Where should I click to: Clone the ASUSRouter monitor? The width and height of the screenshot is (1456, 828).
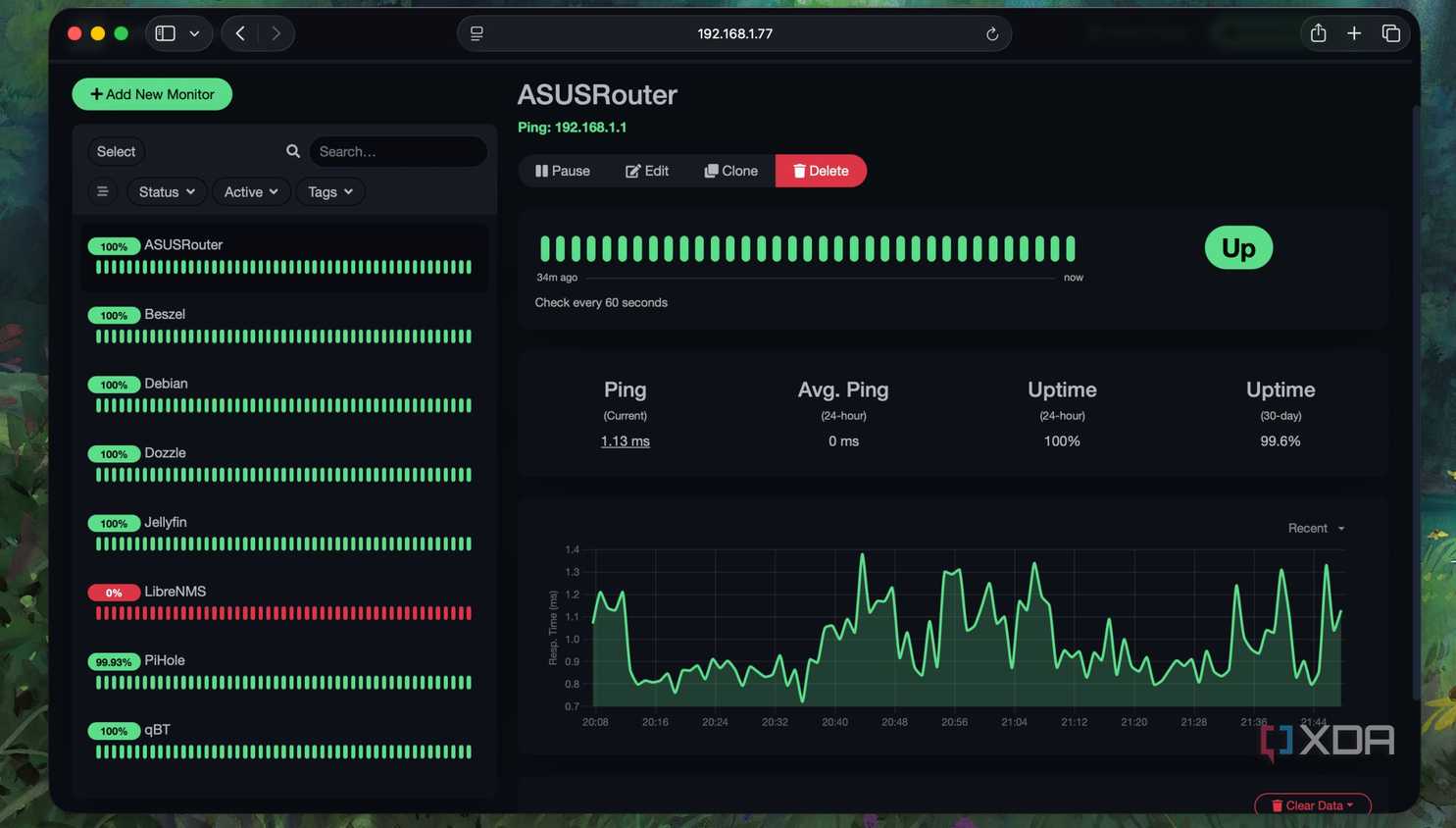click(730, 171)
